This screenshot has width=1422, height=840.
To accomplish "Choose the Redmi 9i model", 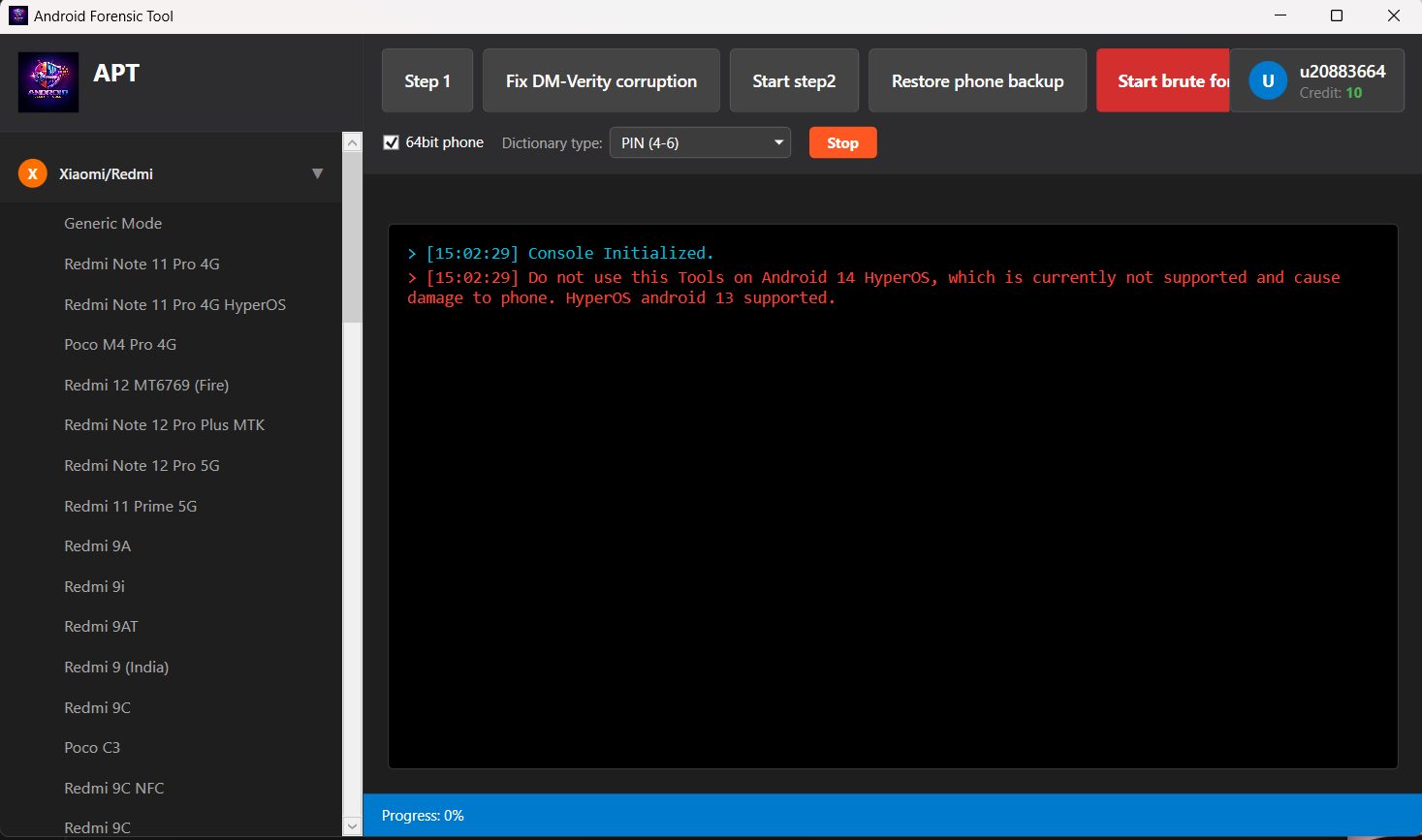I will point(94,586).
